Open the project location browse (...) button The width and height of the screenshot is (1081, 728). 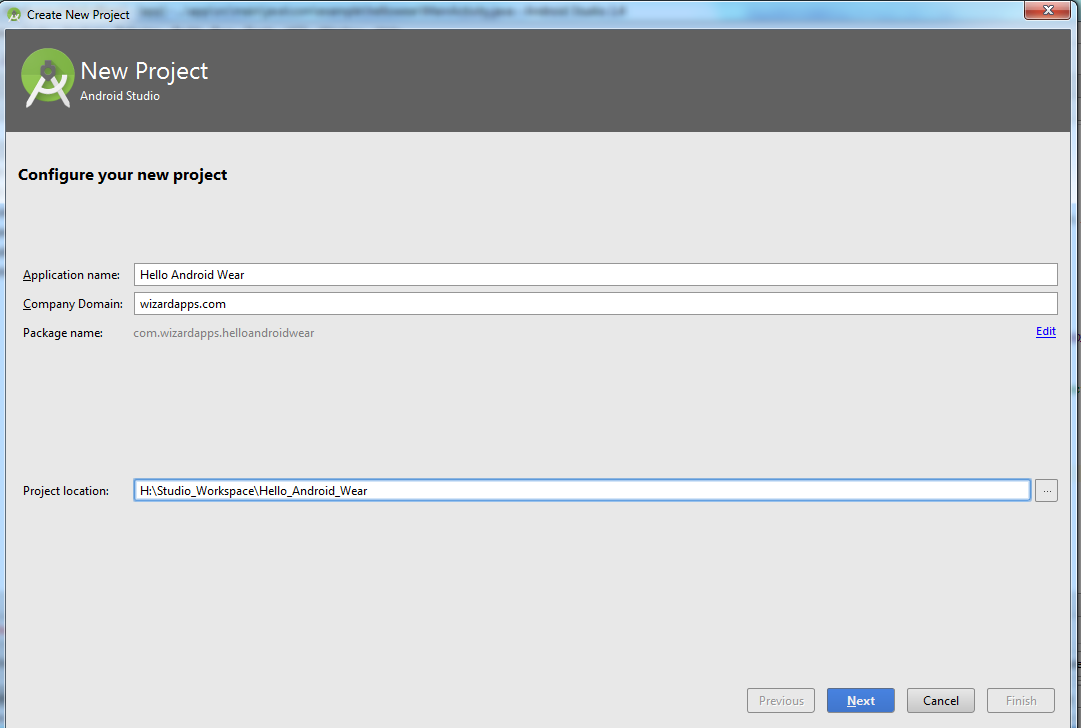coord(1046,490)
